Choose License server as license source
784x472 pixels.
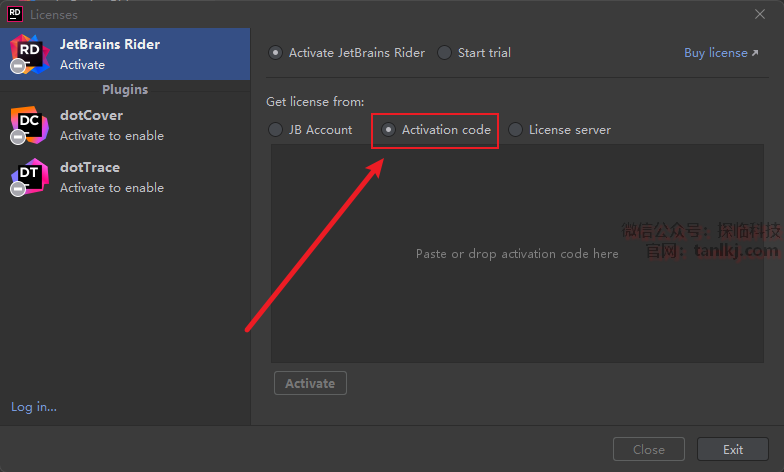click(x=516, y=130)
